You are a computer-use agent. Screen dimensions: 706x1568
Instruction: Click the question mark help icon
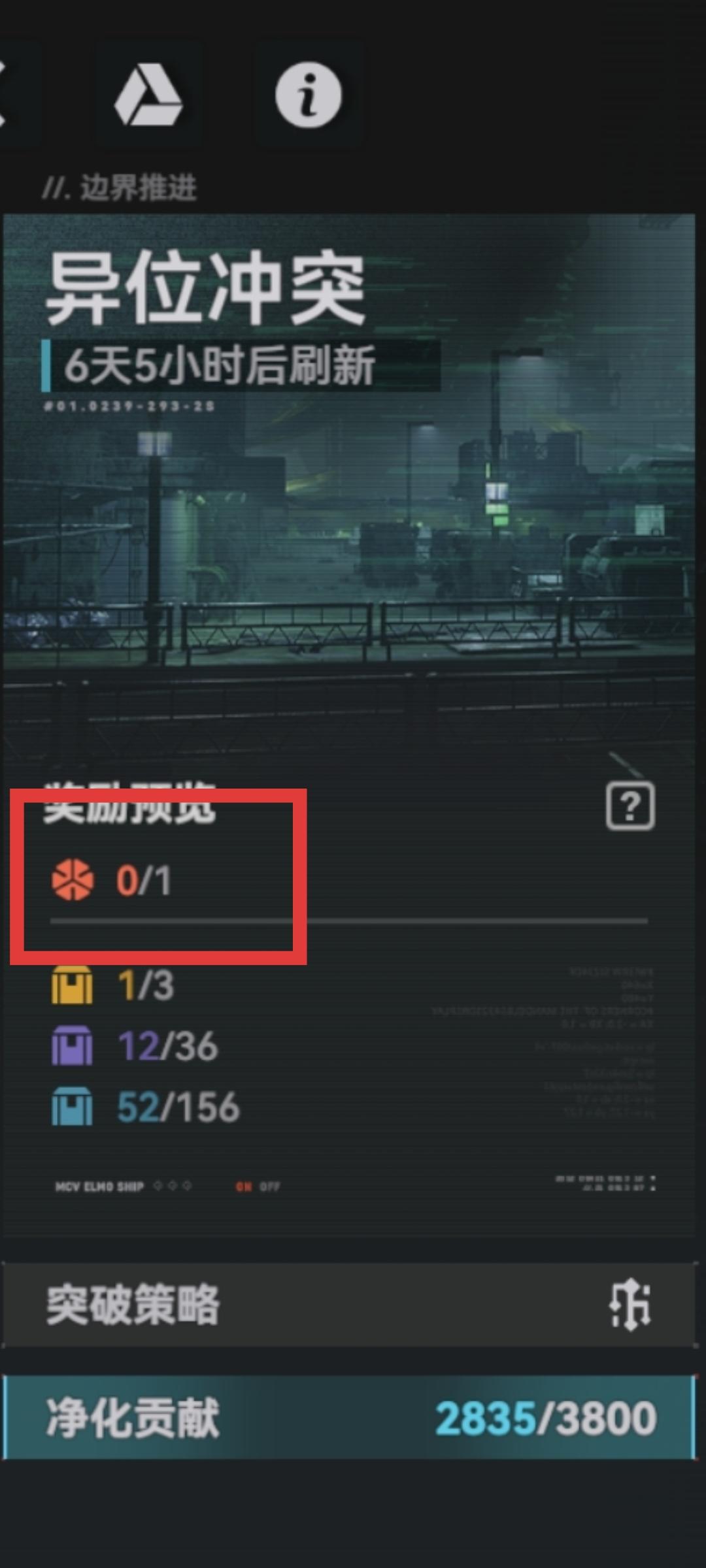630,806
